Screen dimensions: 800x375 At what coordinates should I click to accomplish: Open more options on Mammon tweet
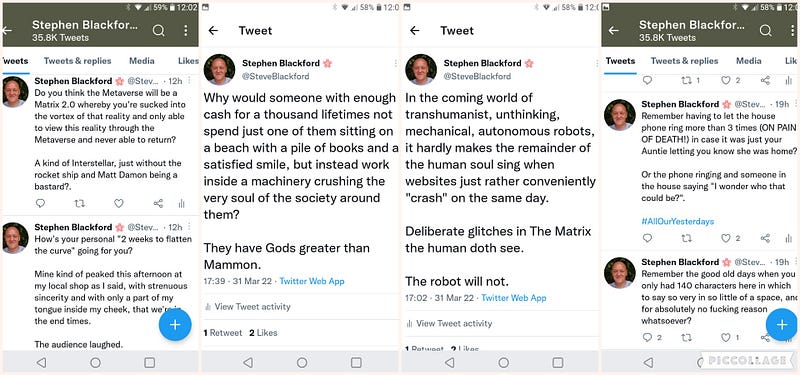(x=395, y=63)
